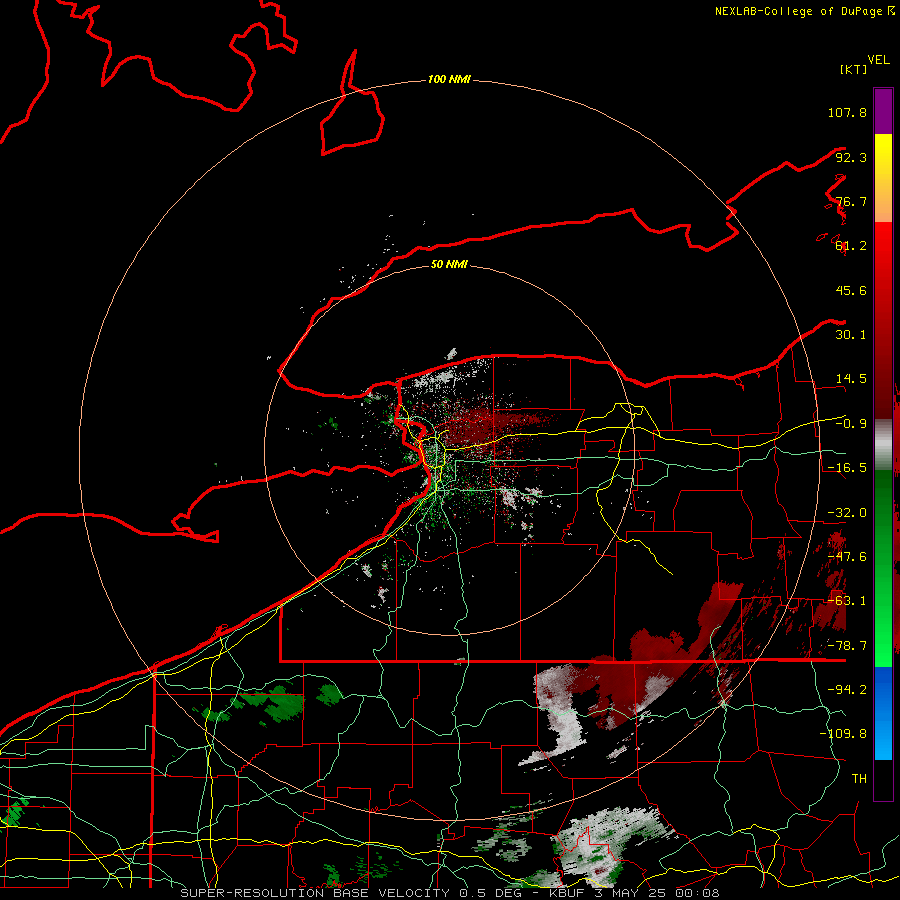Click the 14.5 legend value

tap(851, 379)
